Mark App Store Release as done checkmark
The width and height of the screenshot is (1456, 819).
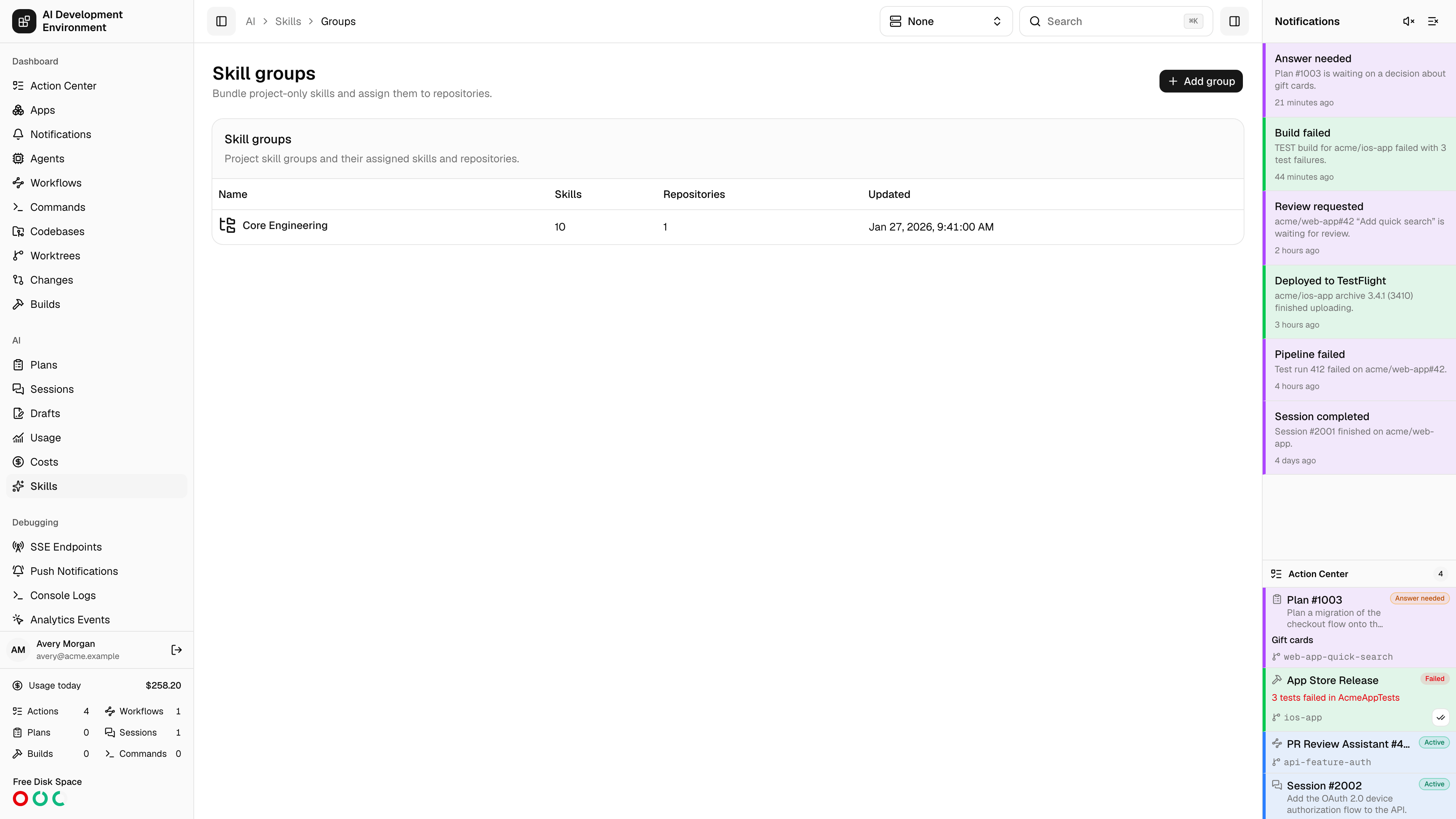(1441, 717)
